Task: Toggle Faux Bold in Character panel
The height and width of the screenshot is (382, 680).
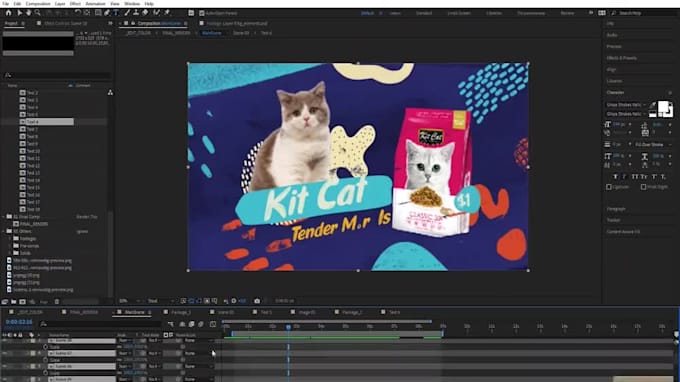Action: [x=615, y=176]
